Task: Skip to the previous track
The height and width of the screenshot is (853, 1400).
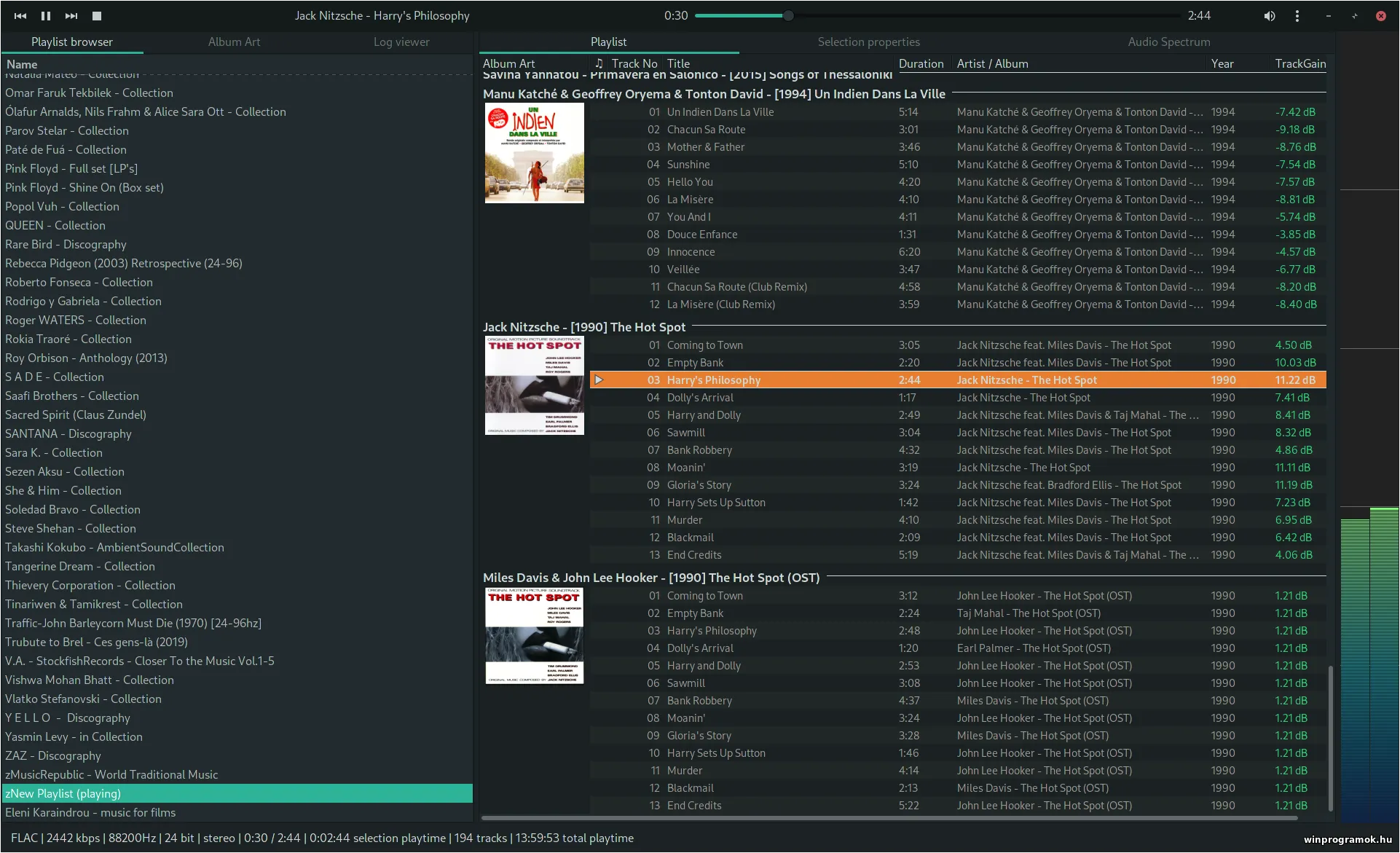Action: 20,15
